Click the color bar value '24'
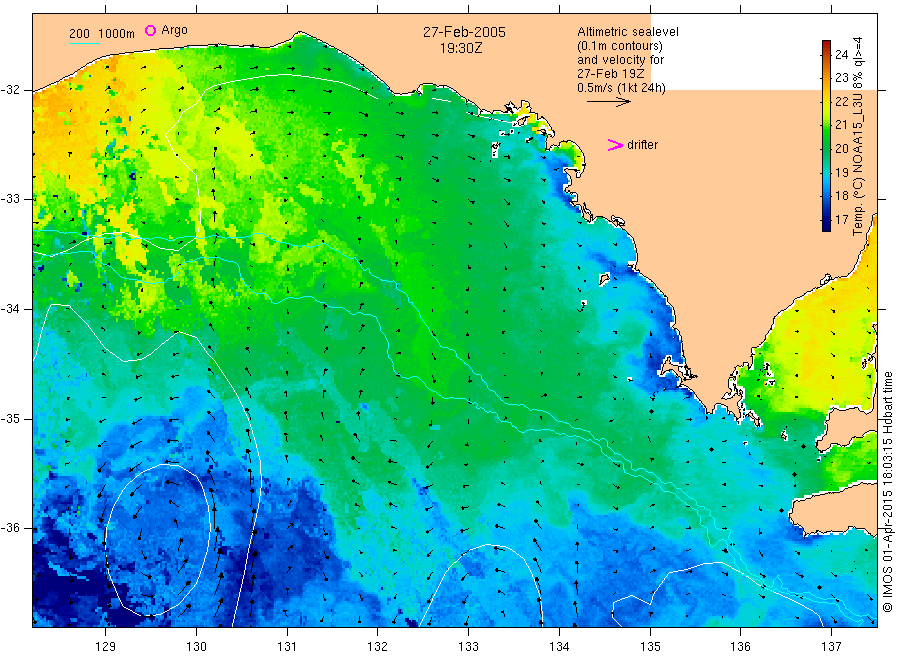 [x=841, y=55]
